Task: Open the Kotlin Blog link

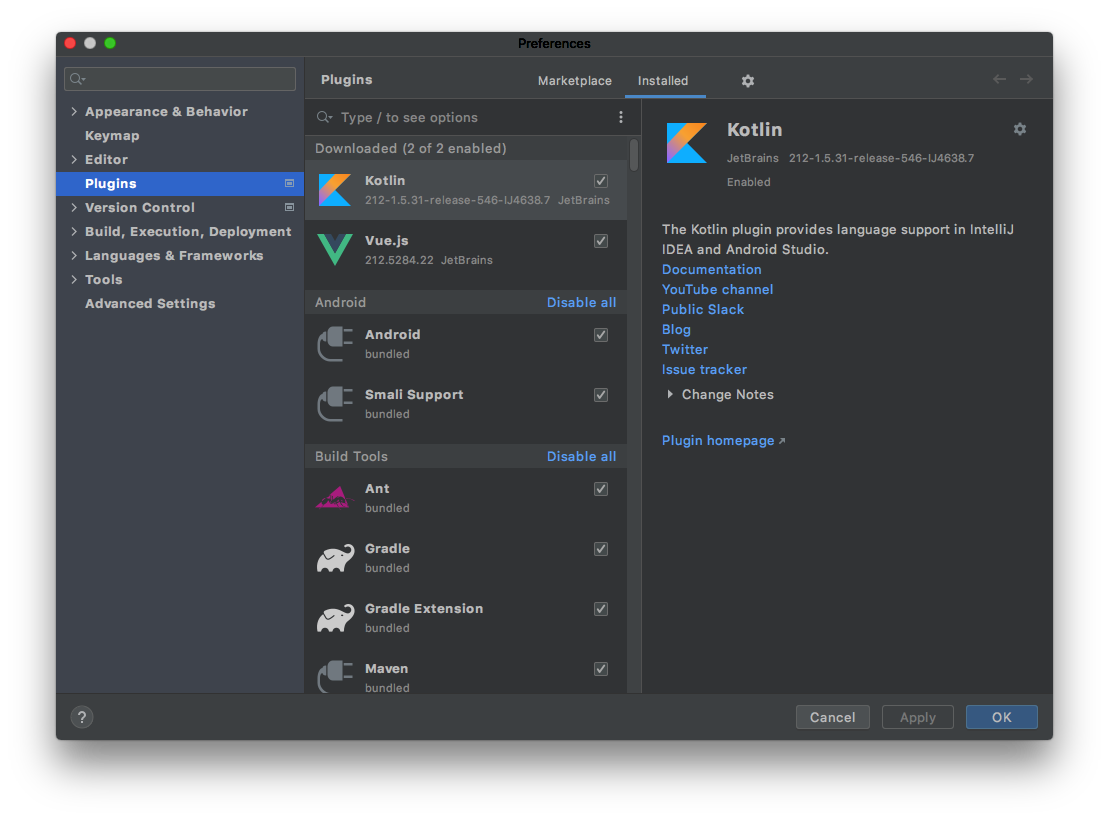Action: click(676, 329)
